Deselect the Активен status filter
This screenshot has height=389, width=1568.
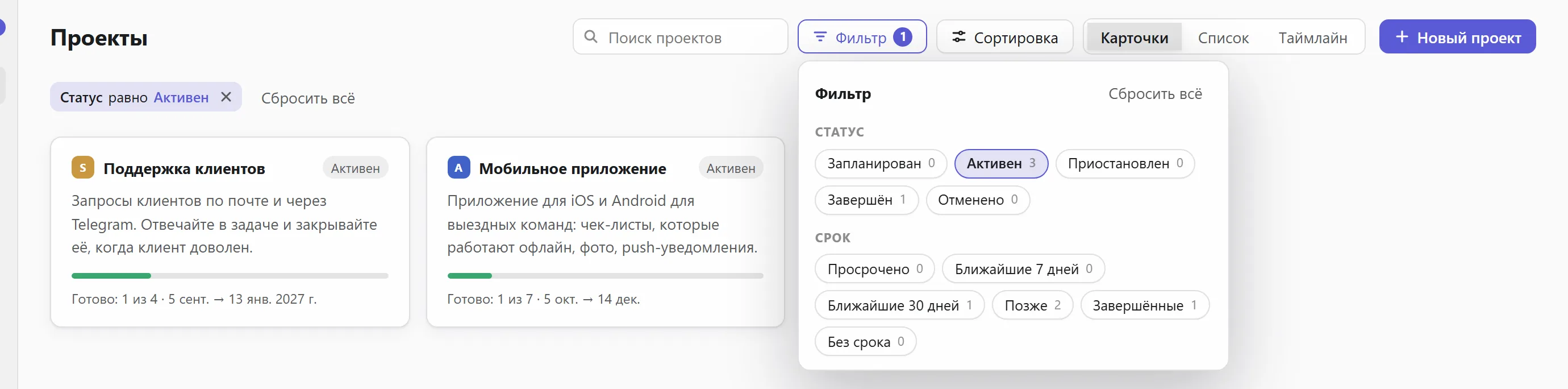coord(1000,163)
